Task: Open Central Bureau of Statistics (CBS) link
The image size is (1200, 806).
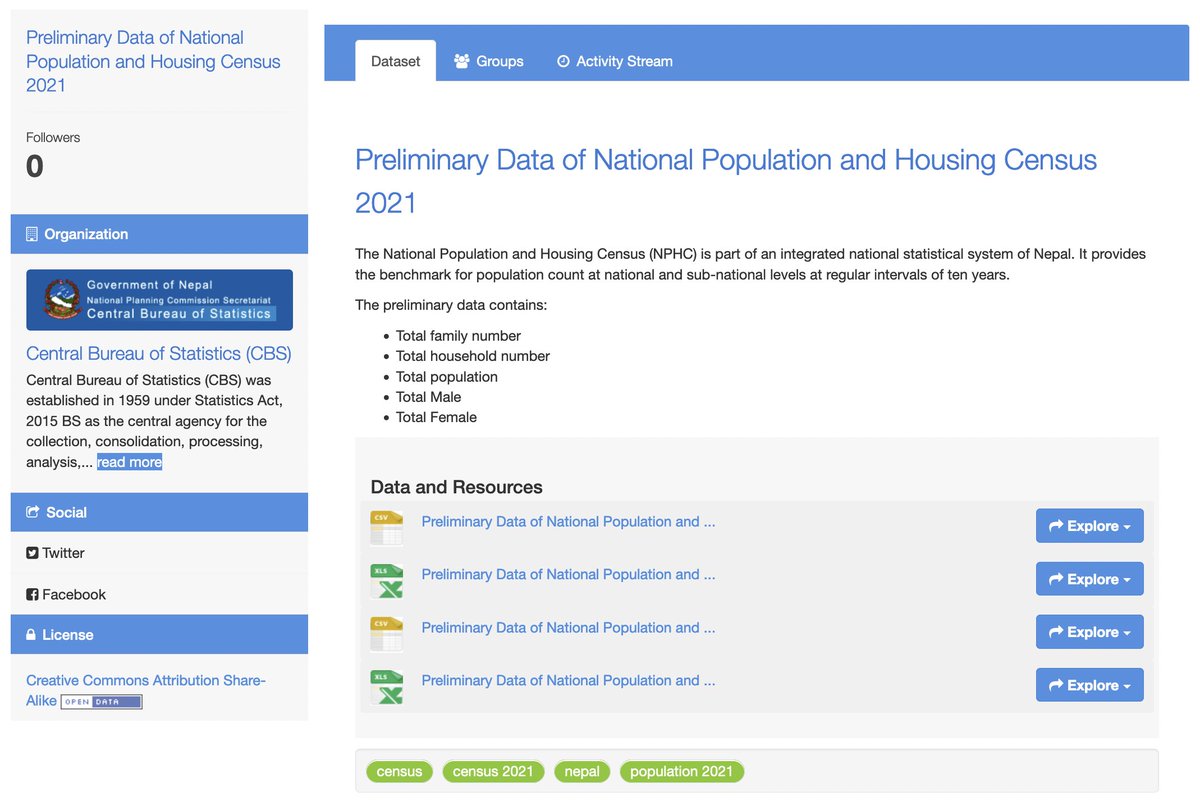Action: 159,353
